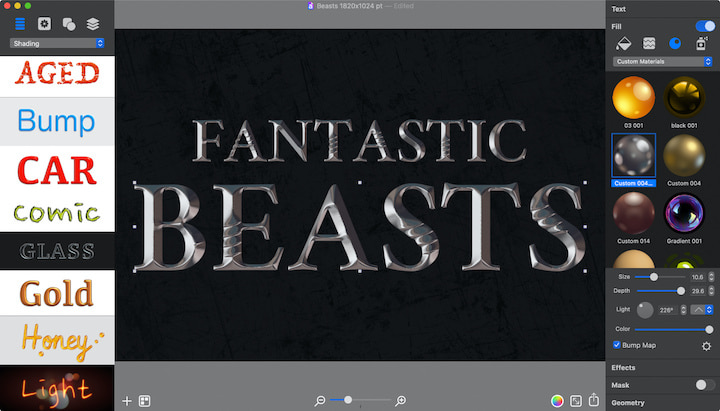Apply the Honey style preset

[57, 340]
